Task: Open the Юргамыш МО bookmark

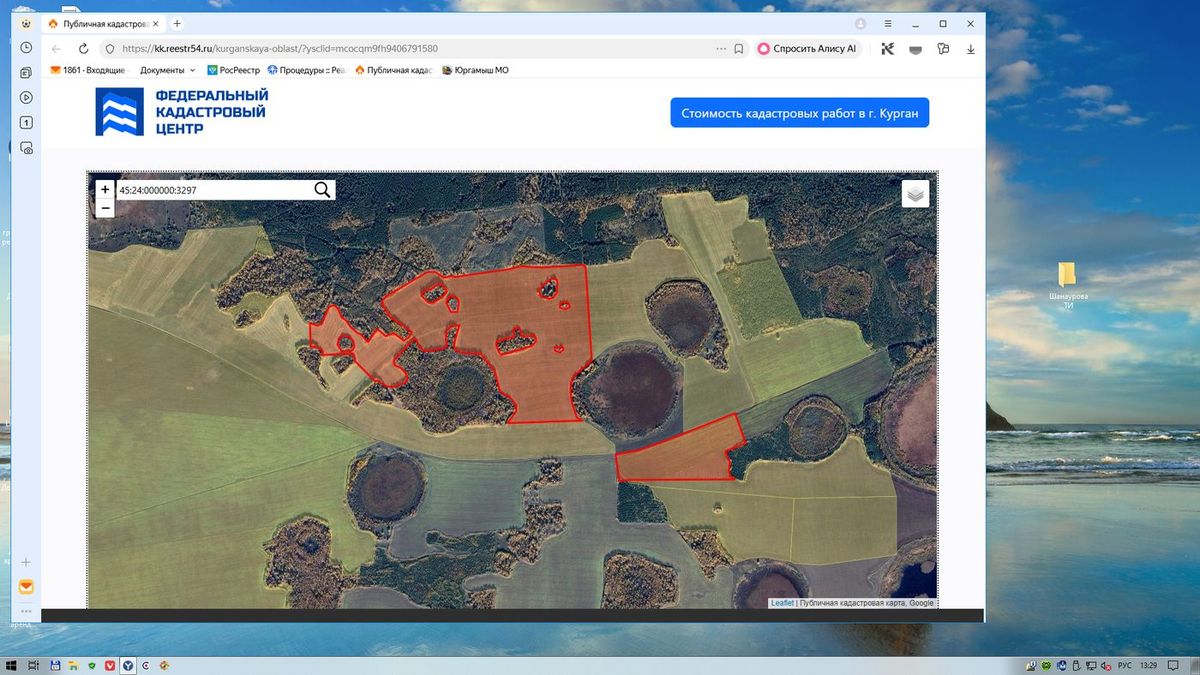Action: (x=475, y=70)
